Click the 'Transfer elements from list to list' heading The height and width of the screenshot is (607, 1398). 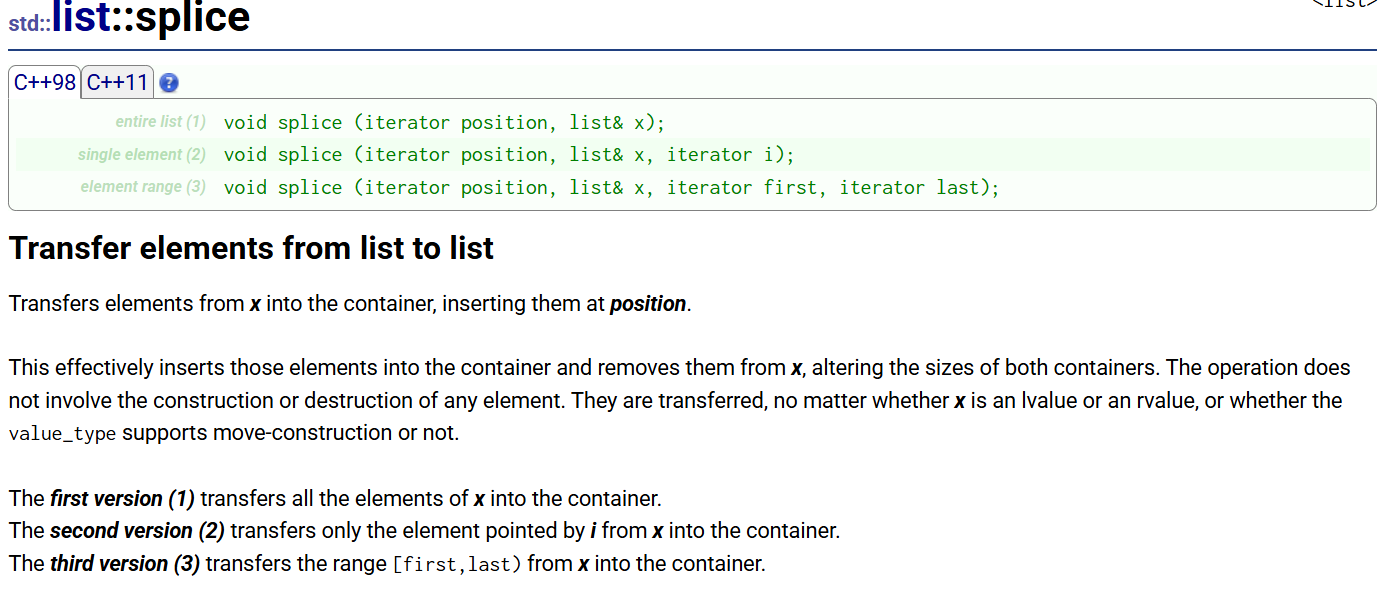(251, 248)
